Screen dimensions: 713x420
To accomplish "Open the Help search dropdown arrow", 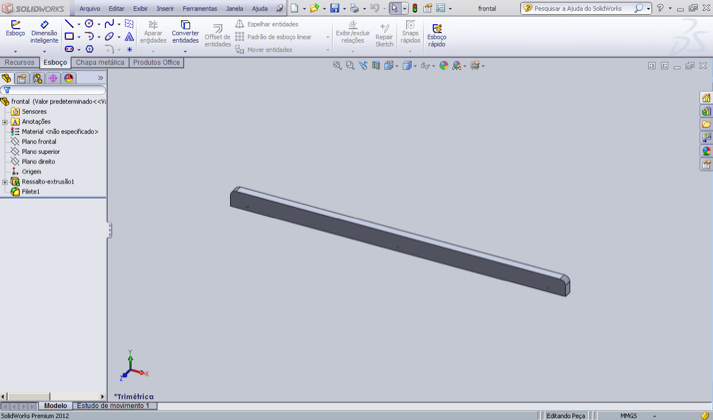I will 648,8.
